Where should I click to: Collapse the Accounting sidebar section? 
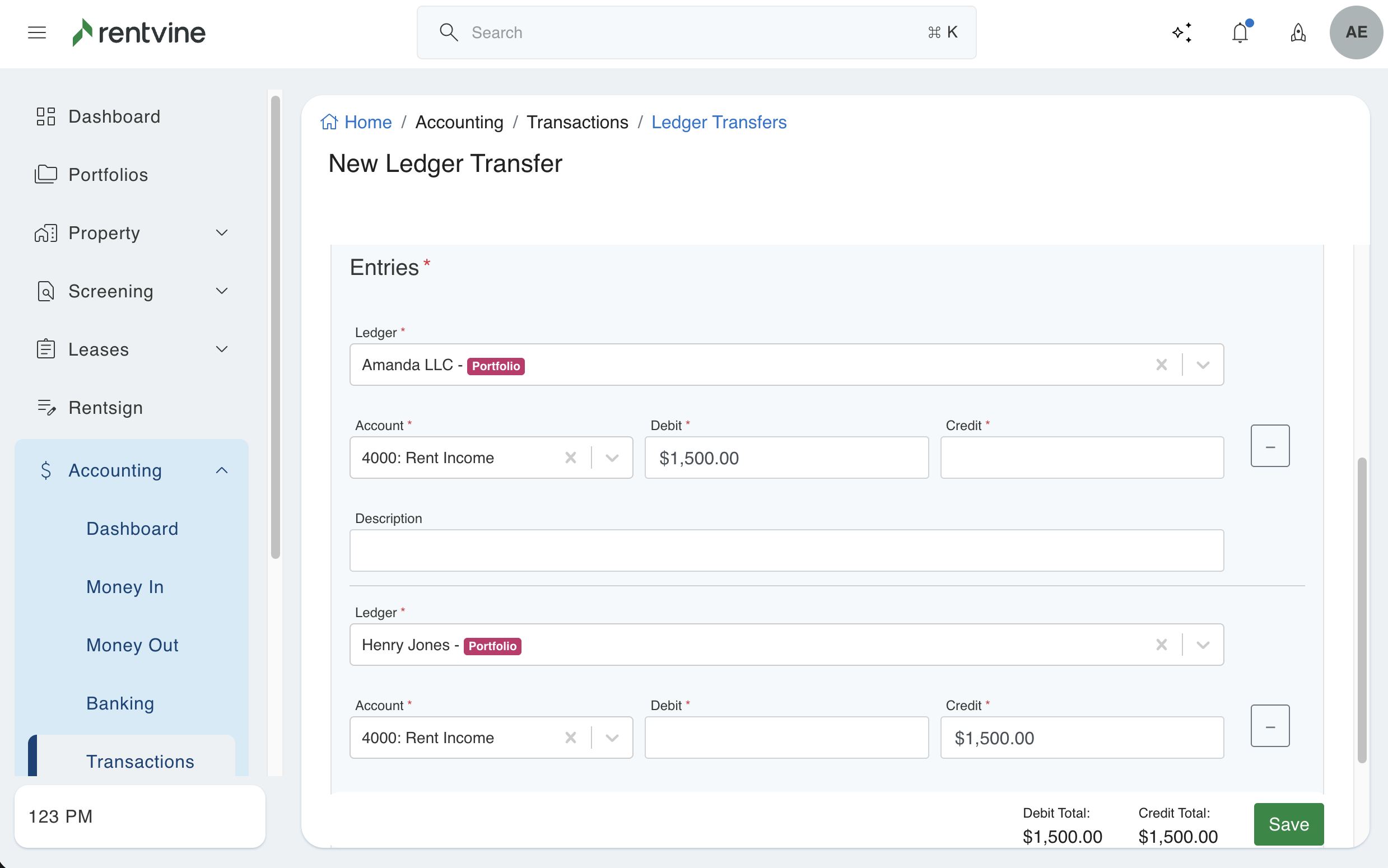coord(221,470)
